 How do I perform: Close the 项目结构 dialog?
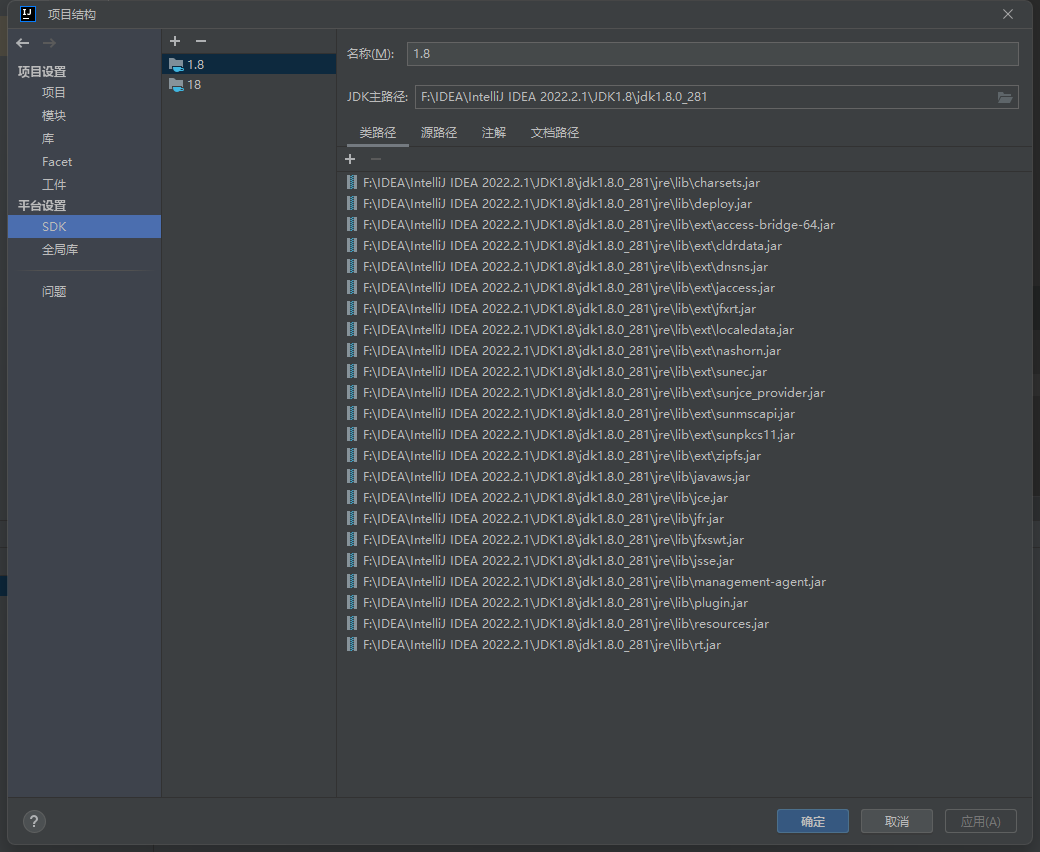click(1008, 14)
